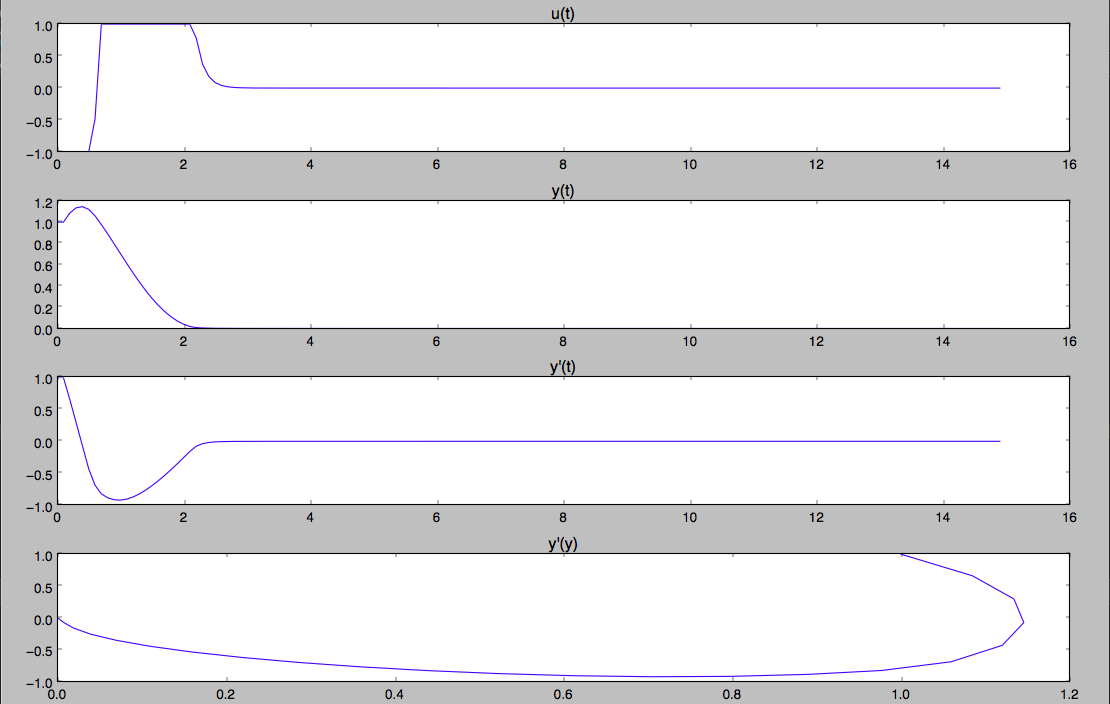This screenshot has height=704, width=1110.
Task: Select the 0.8 y-axis tick of the y(t) plot
Action: 43,246
